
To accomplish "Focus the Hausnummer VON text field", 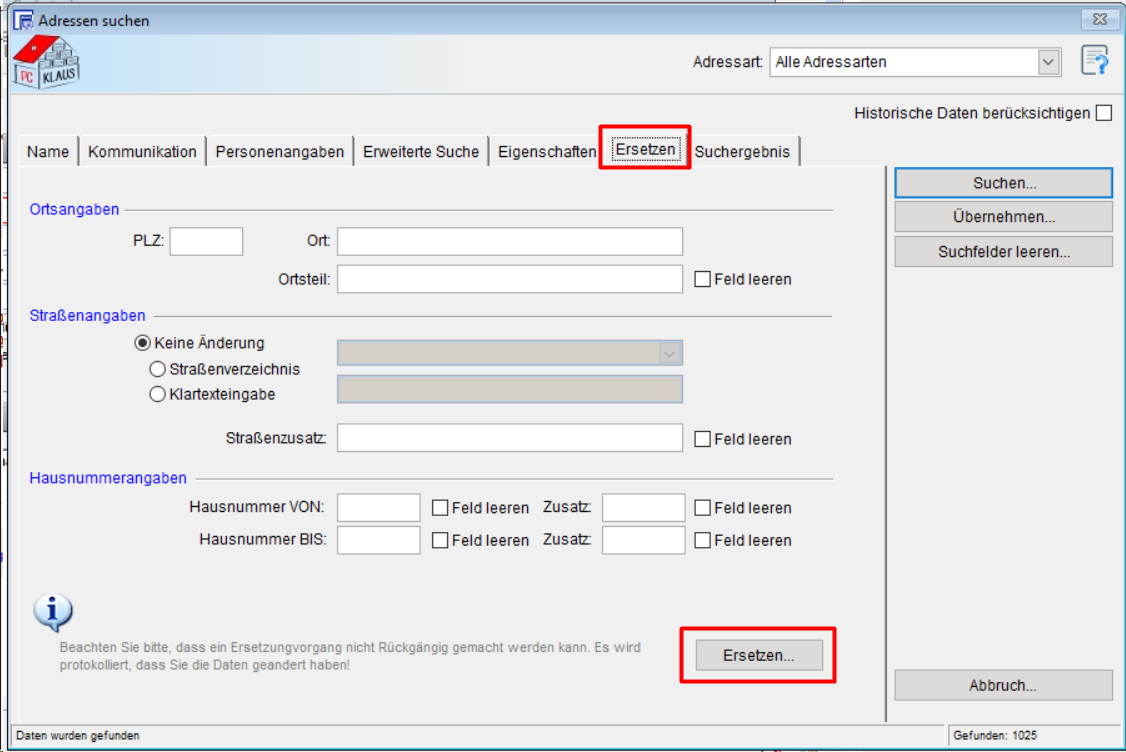I will coord(378,508).
